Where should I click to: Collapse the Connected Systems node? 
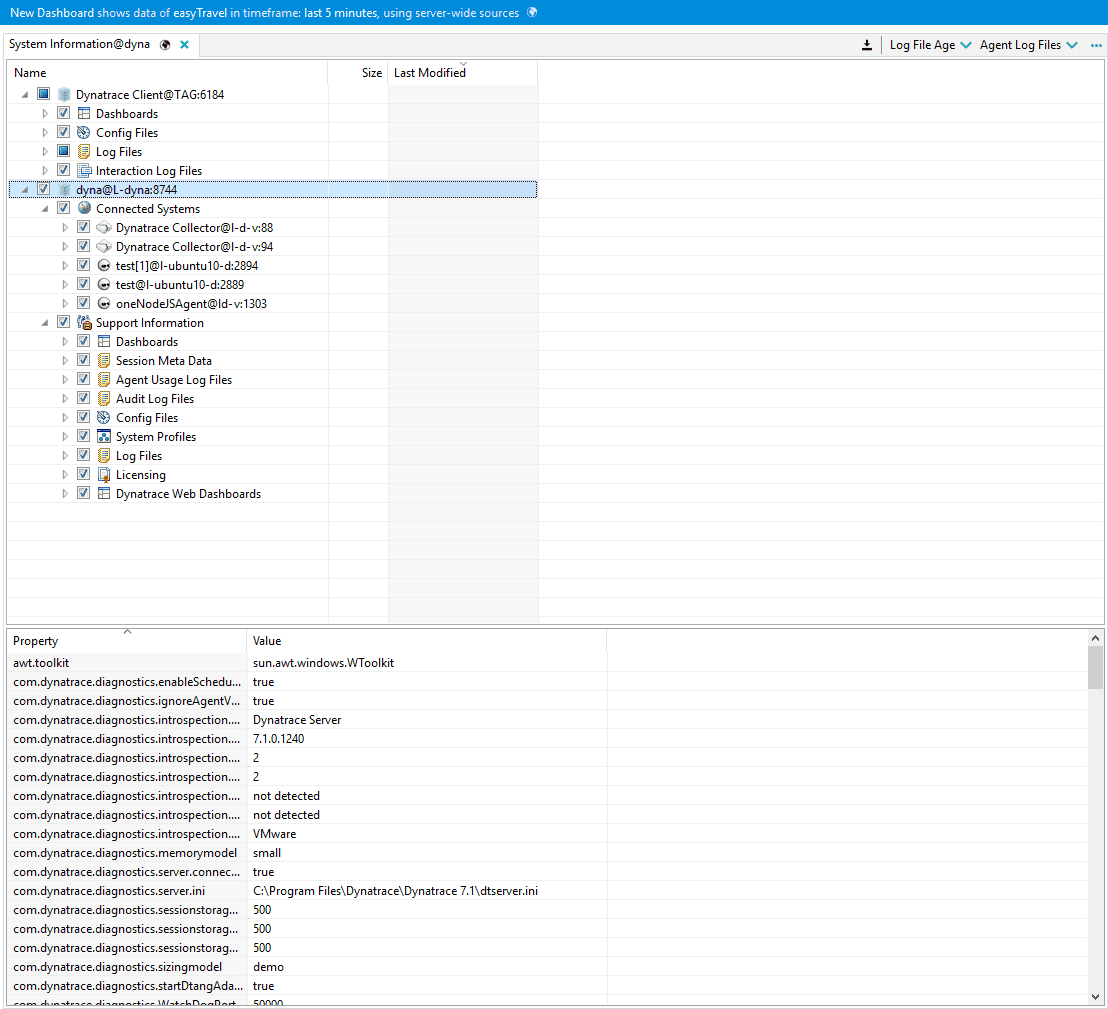click(45, 209)
